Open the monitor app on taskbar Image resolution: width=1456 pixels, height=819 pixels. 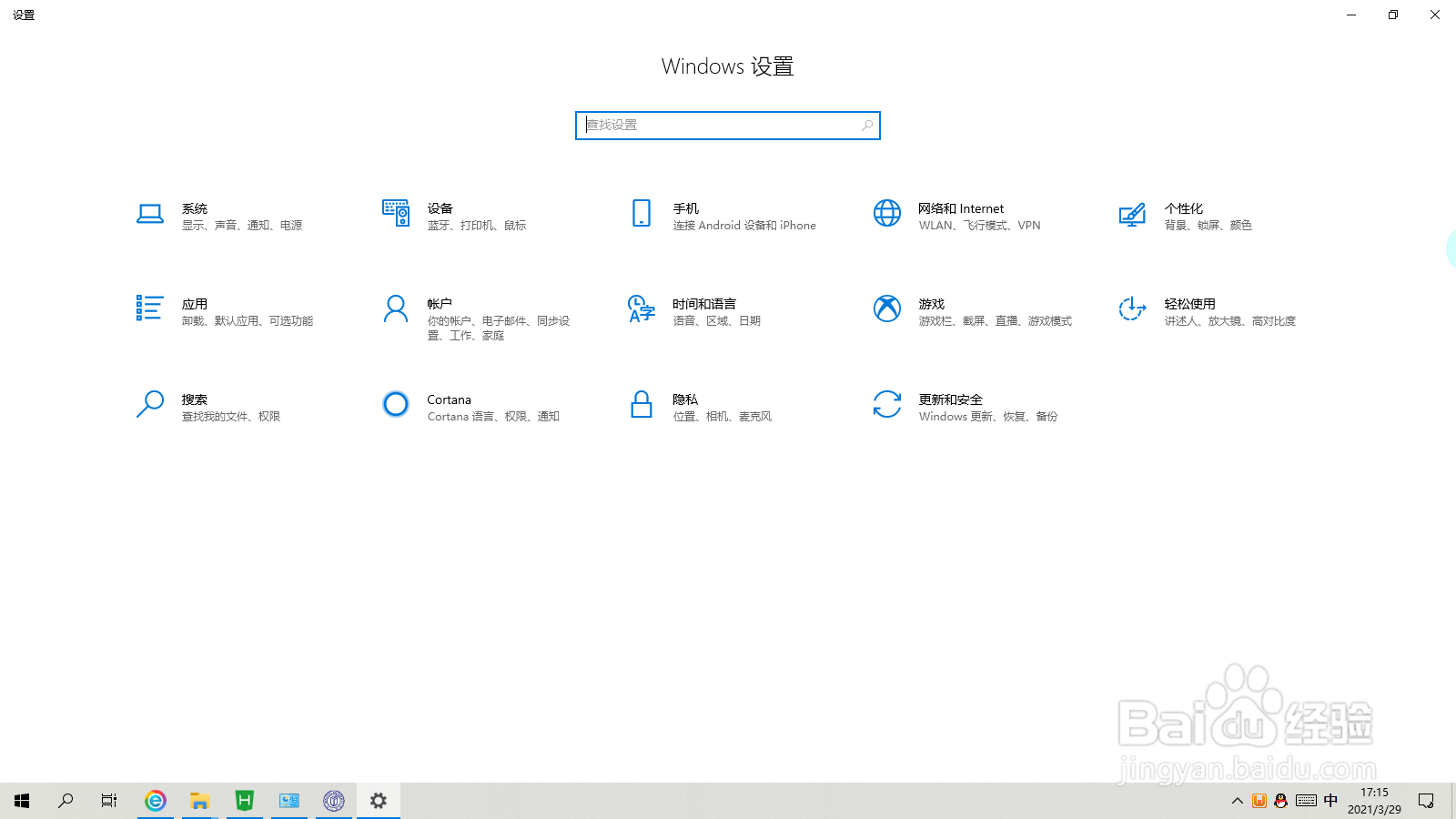(289, 801)
